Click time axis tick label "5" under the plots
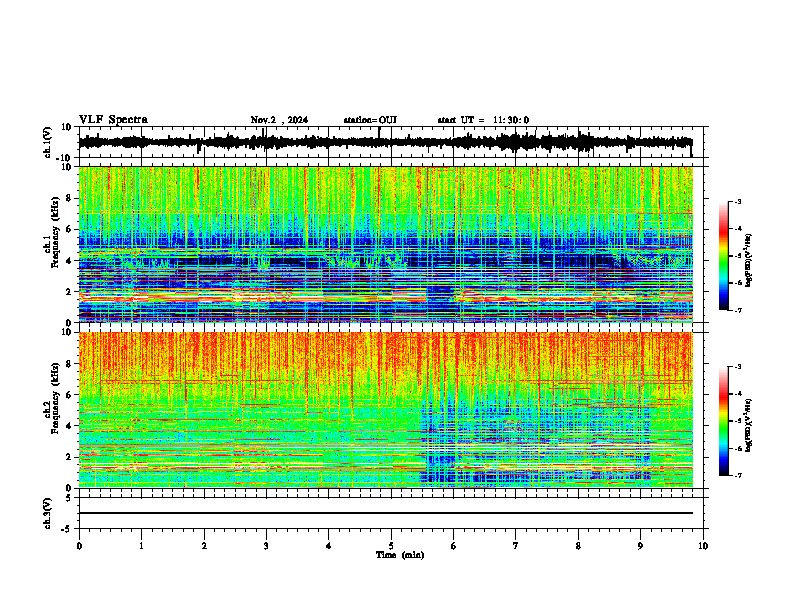 (391, 546)
